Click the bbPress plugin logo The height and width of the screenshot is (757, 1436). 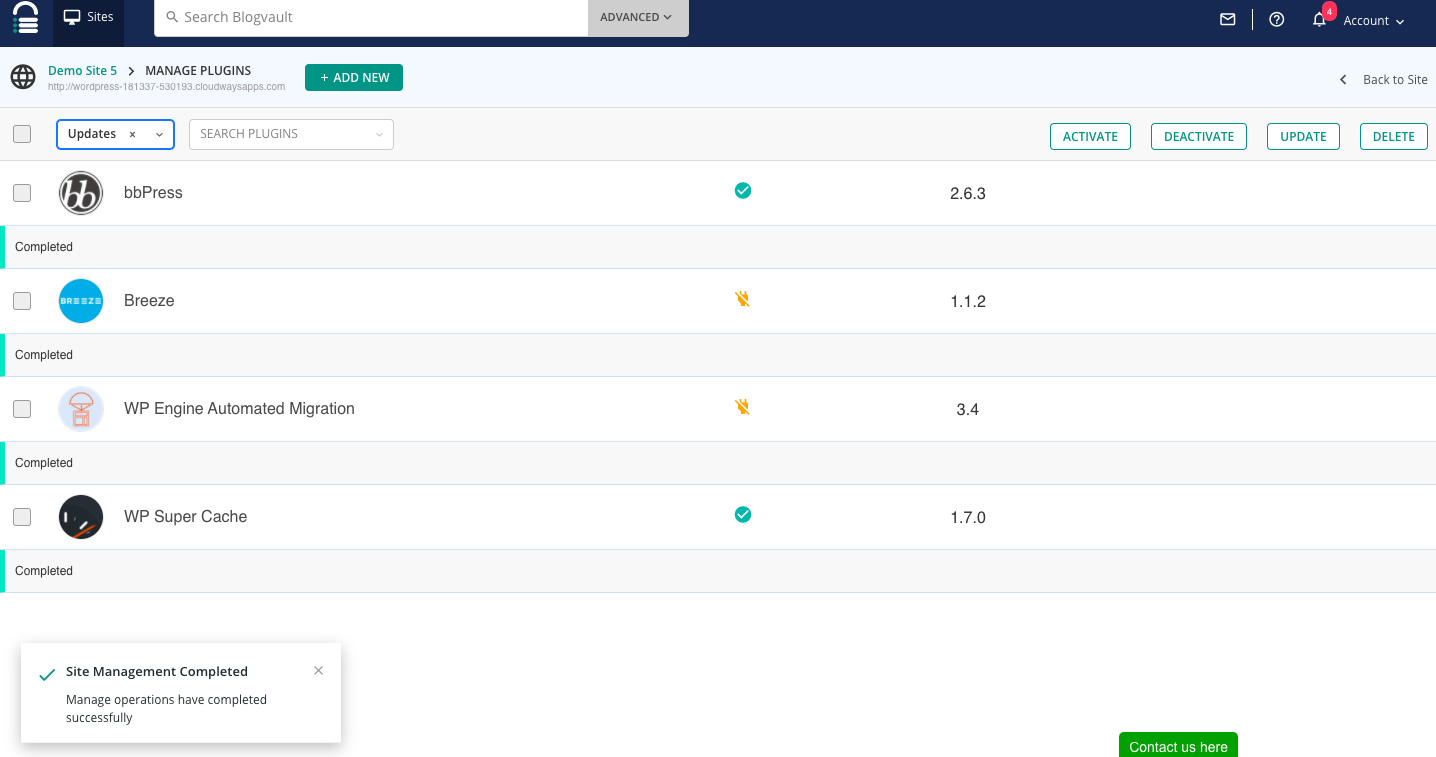81,193
